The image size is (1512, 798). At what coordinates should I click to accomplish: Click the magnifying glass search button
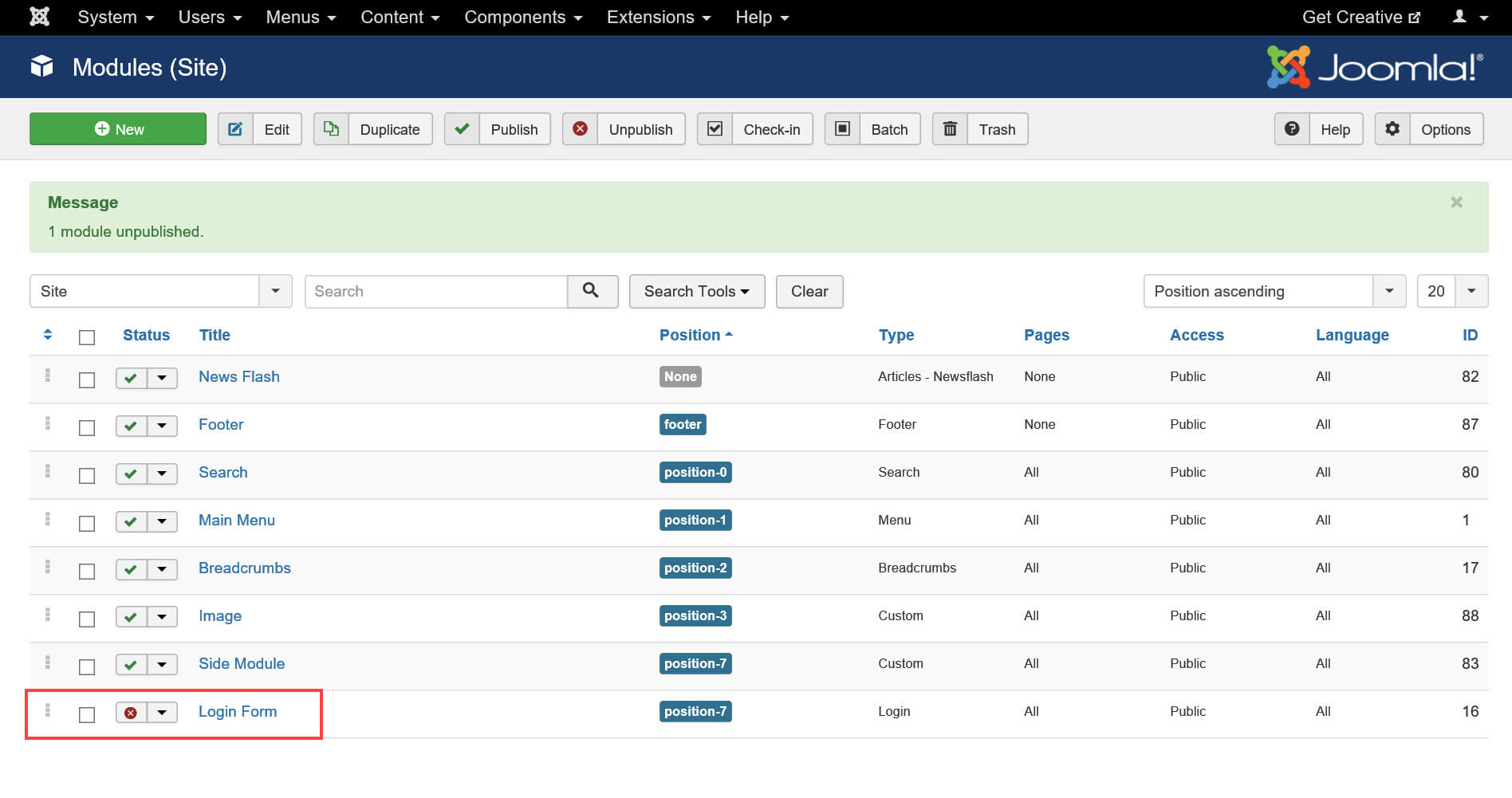tap(592, 291)
